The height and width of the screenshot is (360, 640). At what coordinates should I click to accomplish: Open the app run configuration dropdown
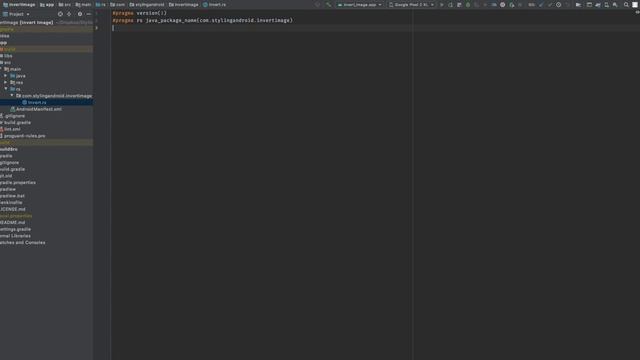pyautogui.click(x=360, y=5)
